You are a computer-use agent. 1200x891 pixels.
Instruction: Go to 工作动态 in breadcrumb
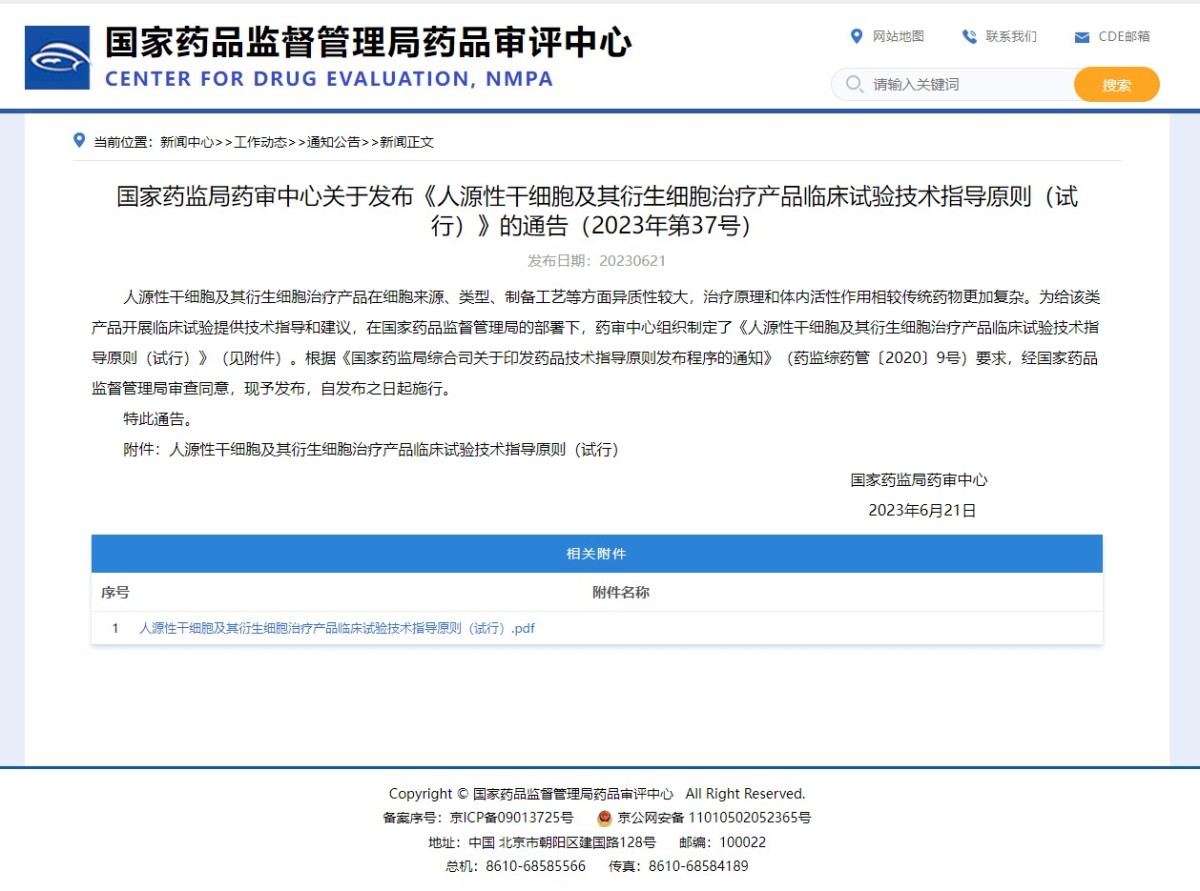click(260, 142)
